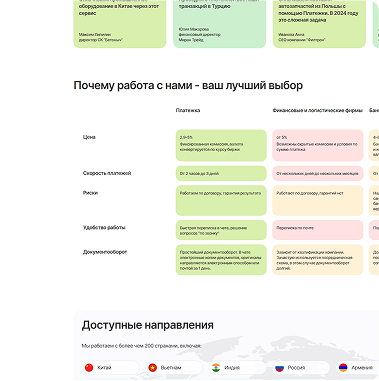379x381 pixels.
Task: Click the India flag icon
Action: pyautogui.click(x=216, y=368)
